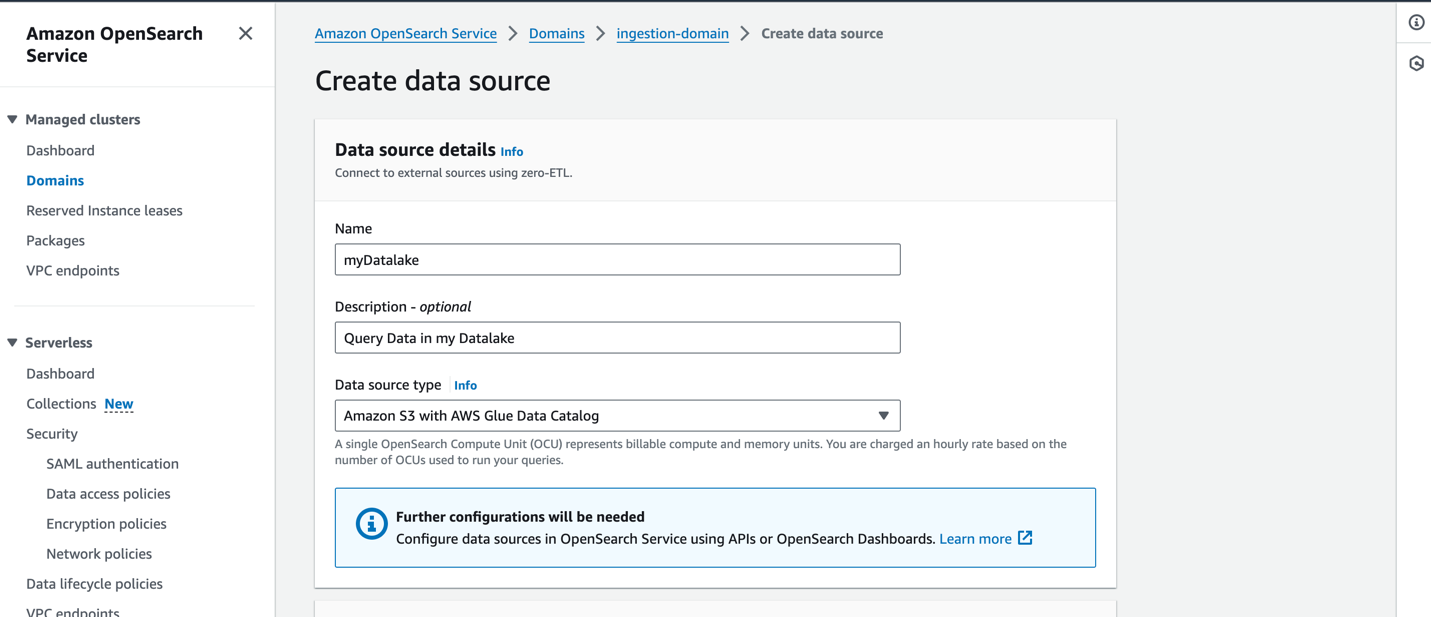Go to ingestion-domain breadcrumb link

672,33
